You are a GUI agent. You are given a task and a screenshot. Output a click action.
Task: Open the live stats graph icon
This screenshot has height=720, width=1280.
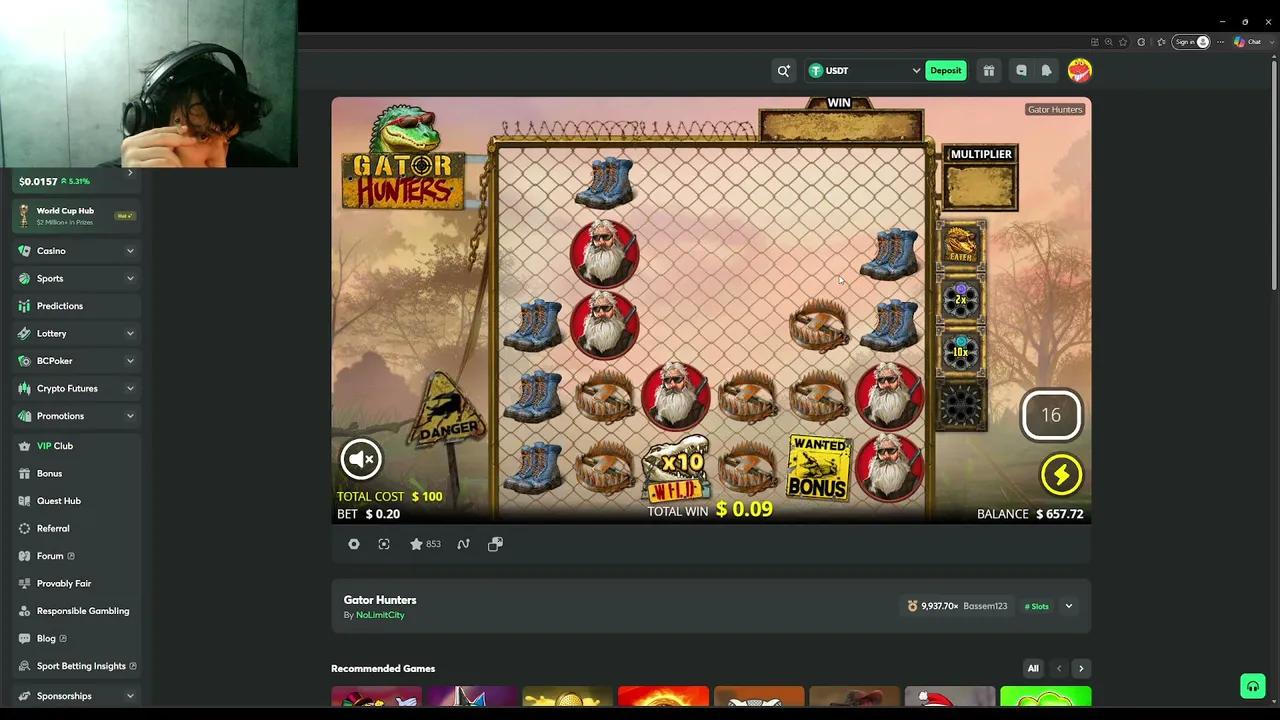[x=463, y=544]
